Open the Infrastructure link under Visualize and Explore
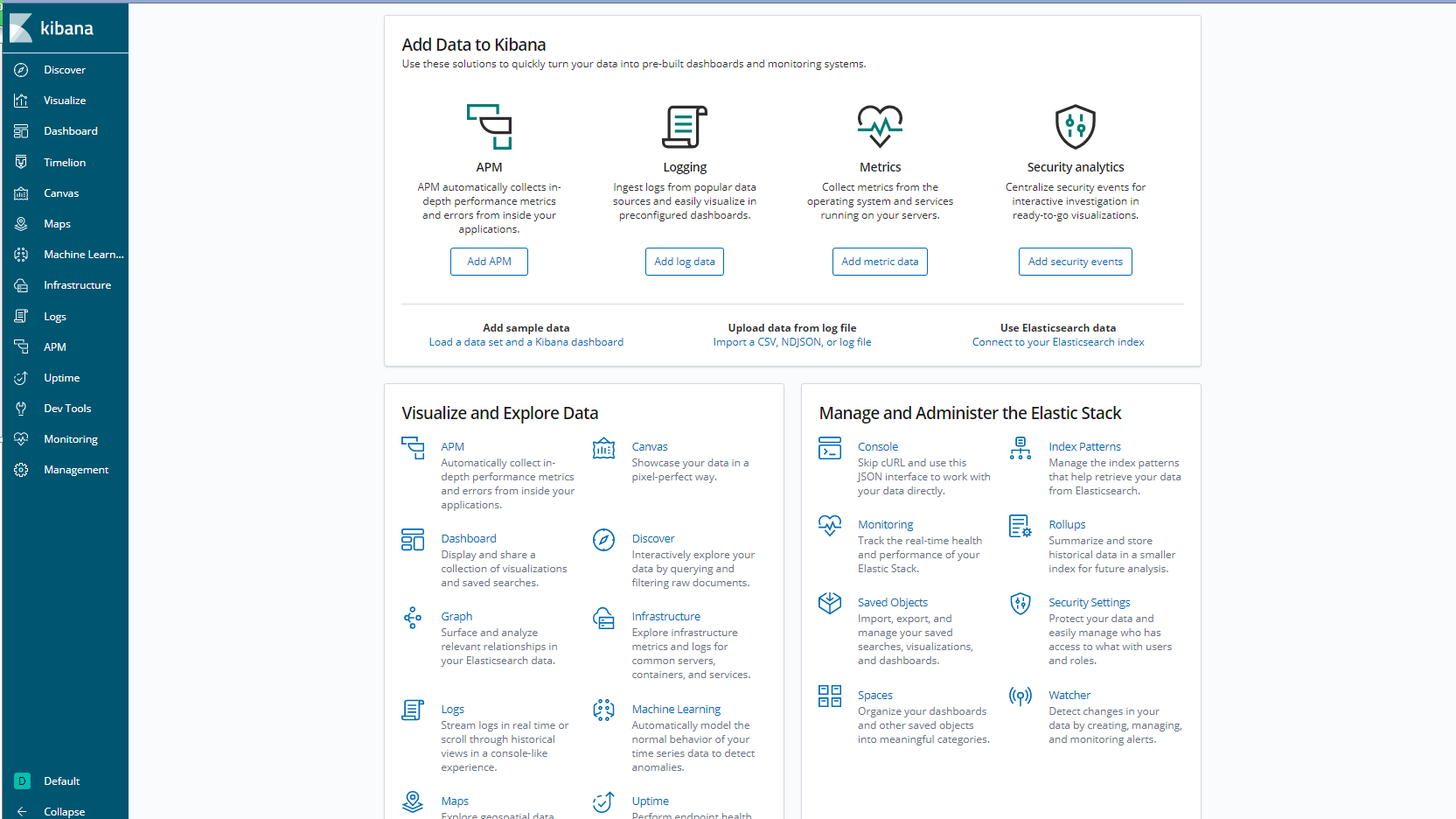1456x819 pixels. coord(666,617)
